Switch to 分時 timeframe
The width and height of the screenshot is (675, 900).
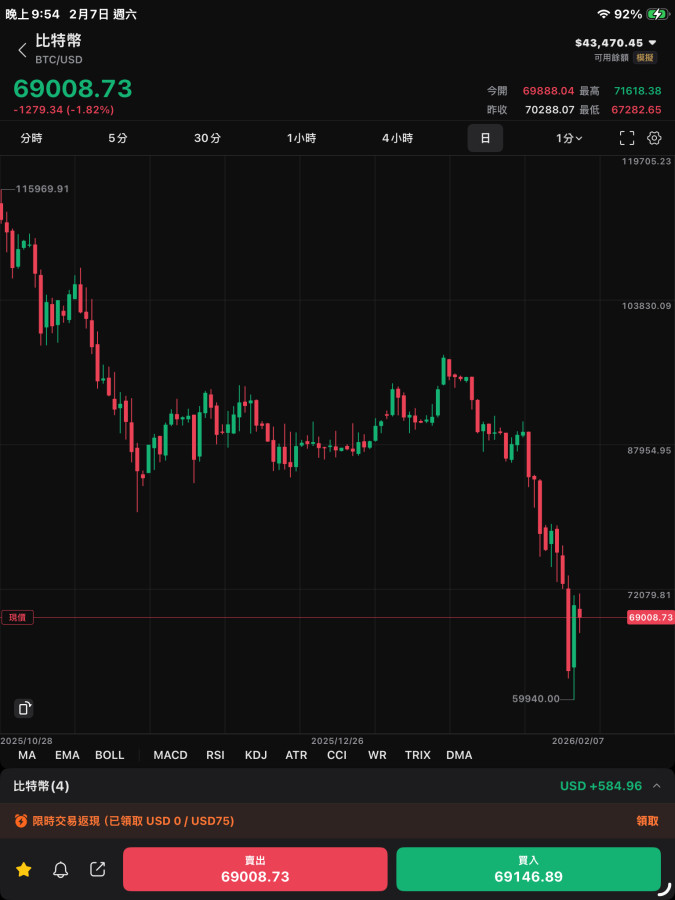tap(32, 138)
